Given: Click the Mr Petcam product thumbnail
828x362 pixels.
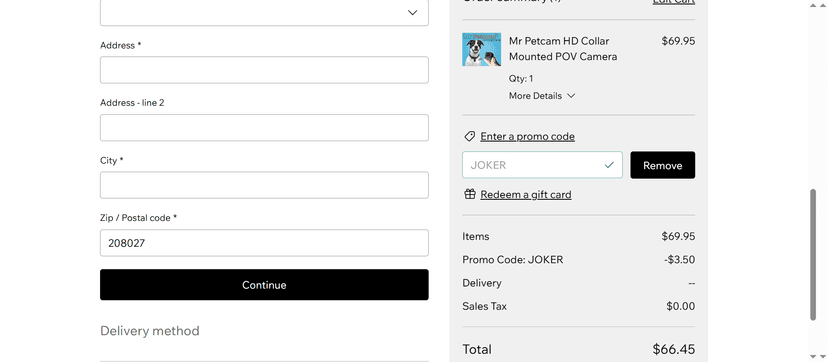Looking at the screenshot, I should click(x=482, y=50).
